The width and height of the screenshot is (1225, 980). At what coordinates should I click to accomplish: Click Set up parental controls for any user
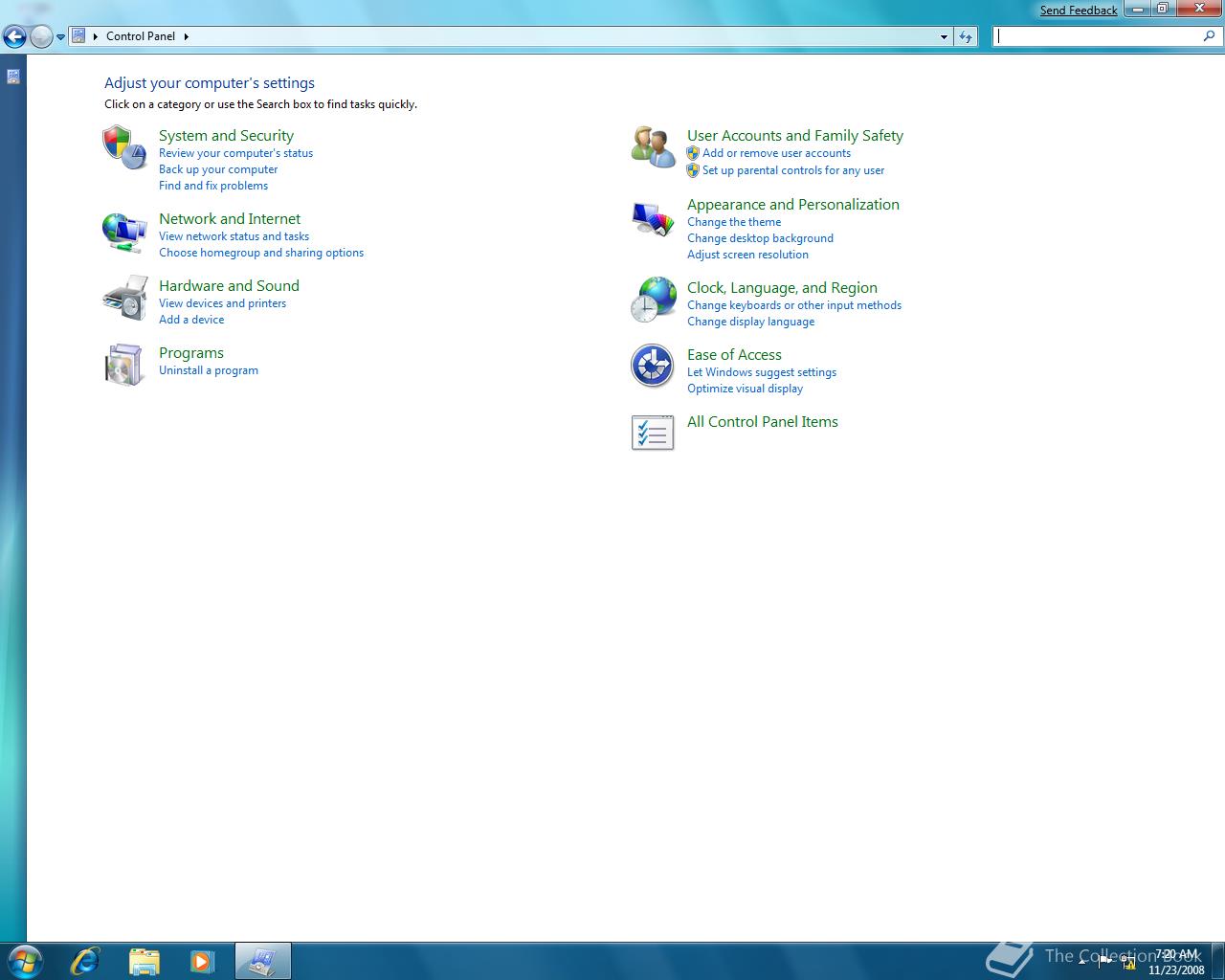(x=793, y=170)
